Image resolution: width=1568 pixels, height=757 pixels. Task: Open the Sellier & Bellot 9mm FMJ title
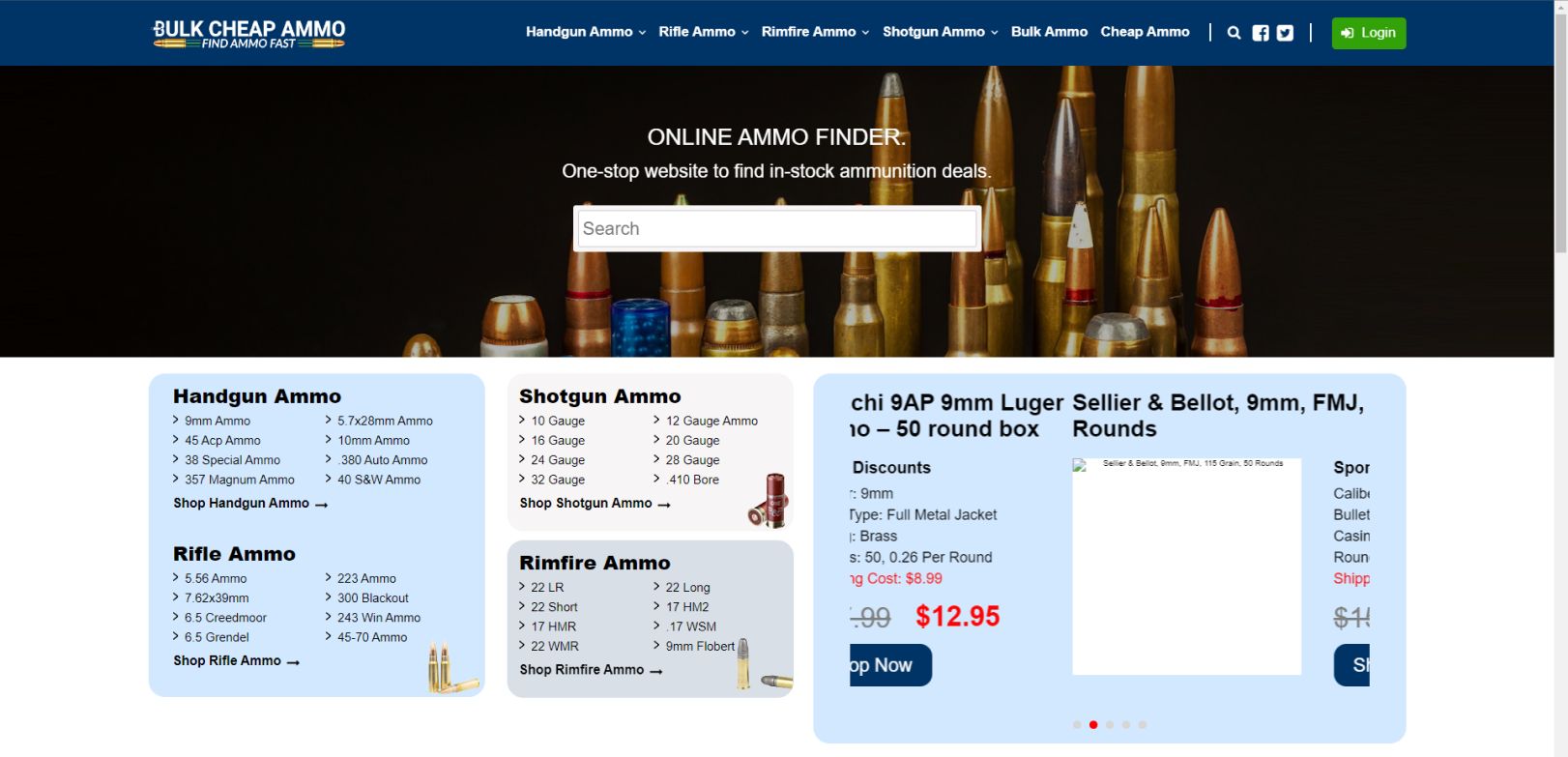pyautogui.click(x=1218, y=416)
